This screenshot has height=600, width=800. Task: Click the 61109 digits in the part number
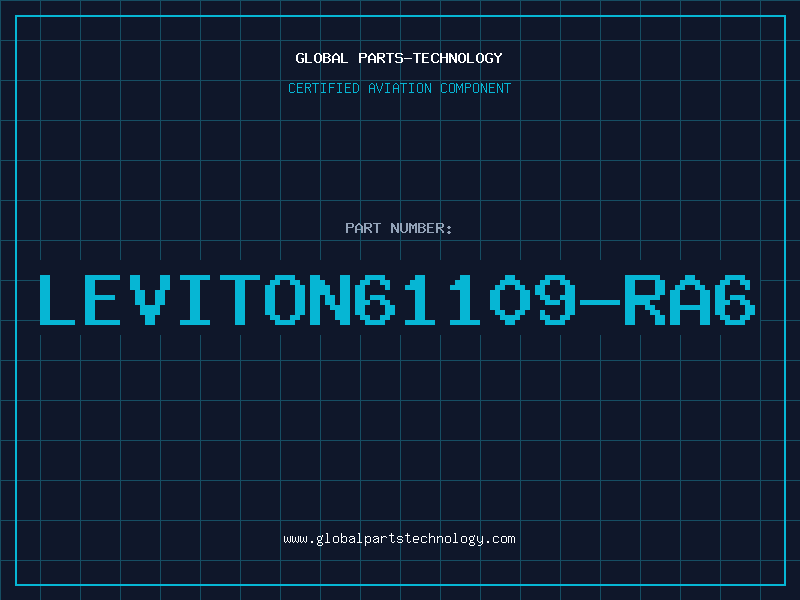point(466,300)
